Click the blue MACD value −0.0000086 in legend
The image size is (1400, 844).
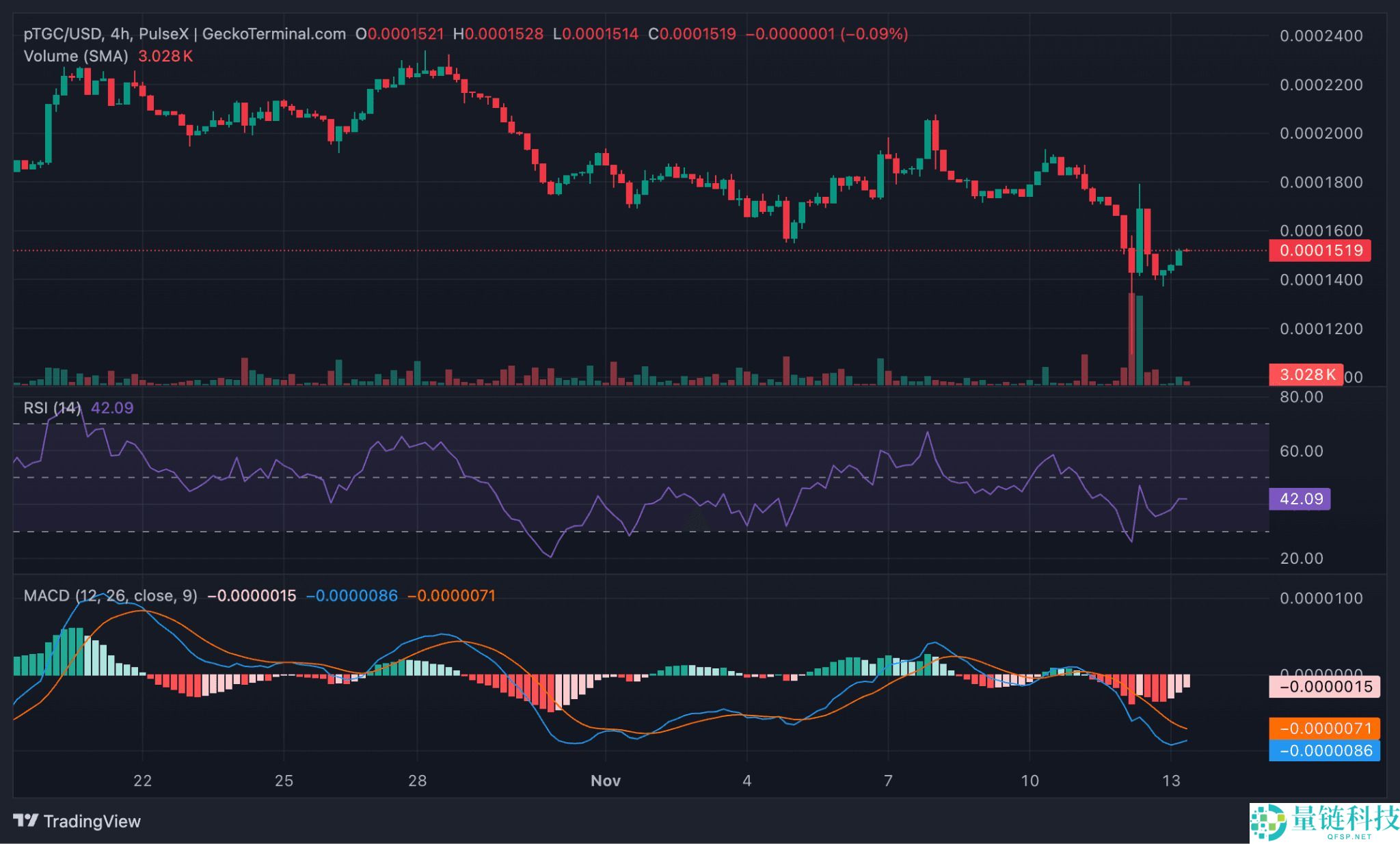click(351, 596)
